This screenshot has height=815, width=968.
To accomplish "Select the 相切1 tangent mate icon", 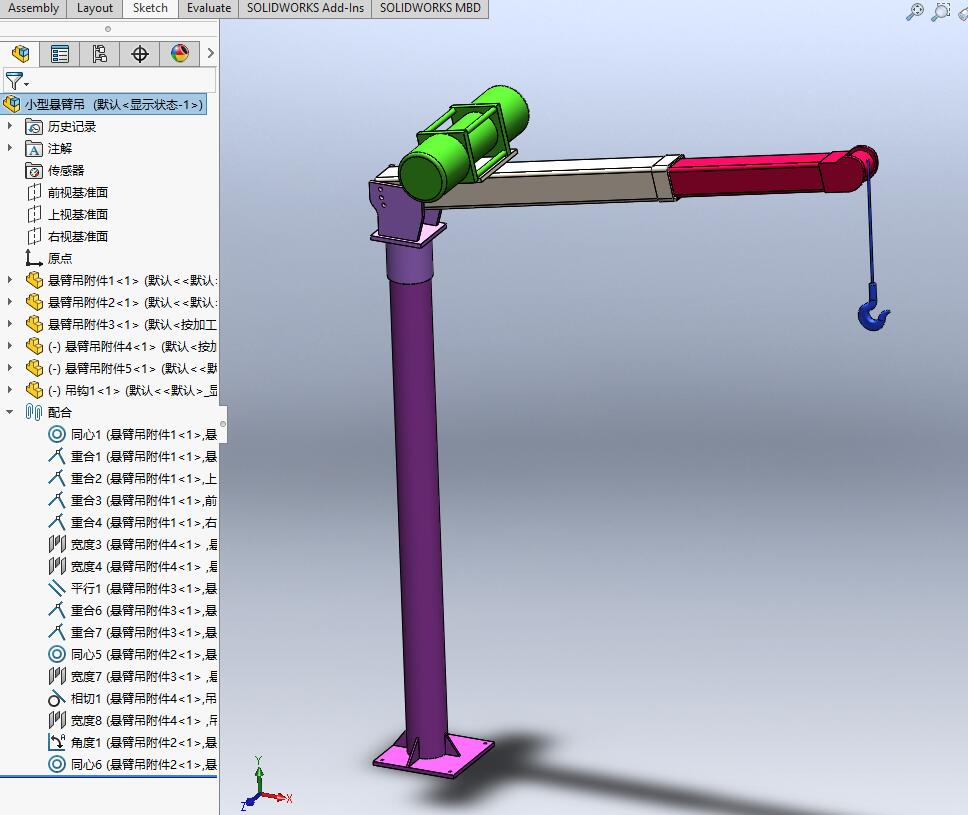I will pyautogui.click(x=57, y=698).
